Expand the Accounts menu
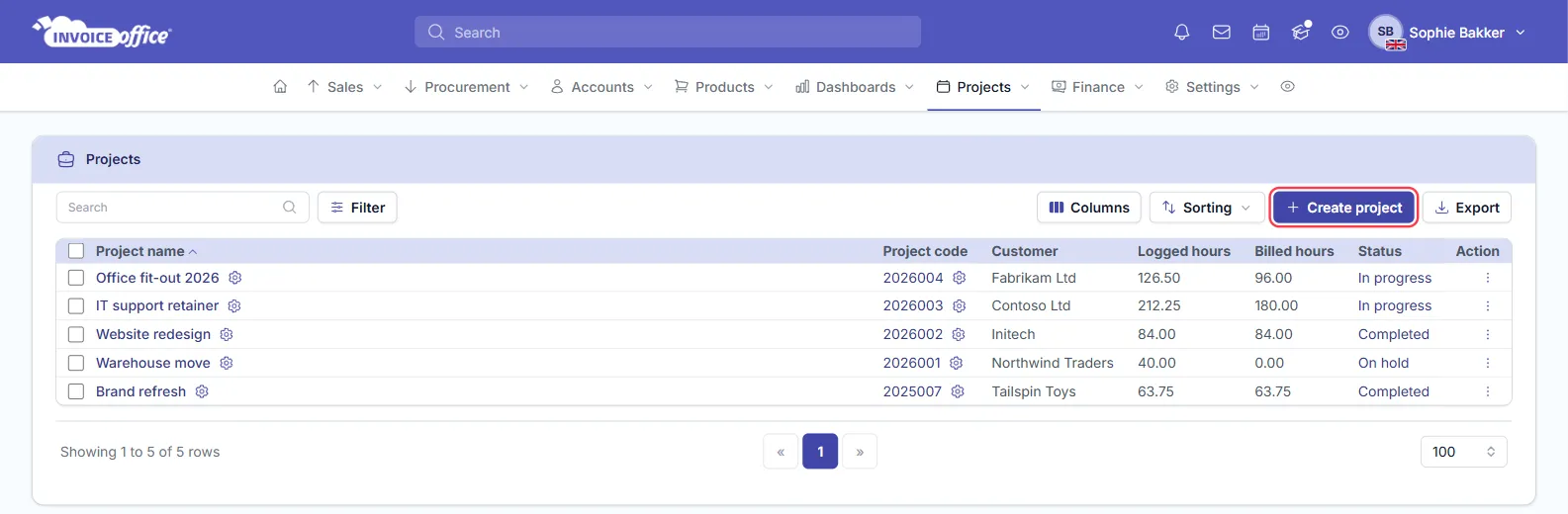 (x=601, y=87)
